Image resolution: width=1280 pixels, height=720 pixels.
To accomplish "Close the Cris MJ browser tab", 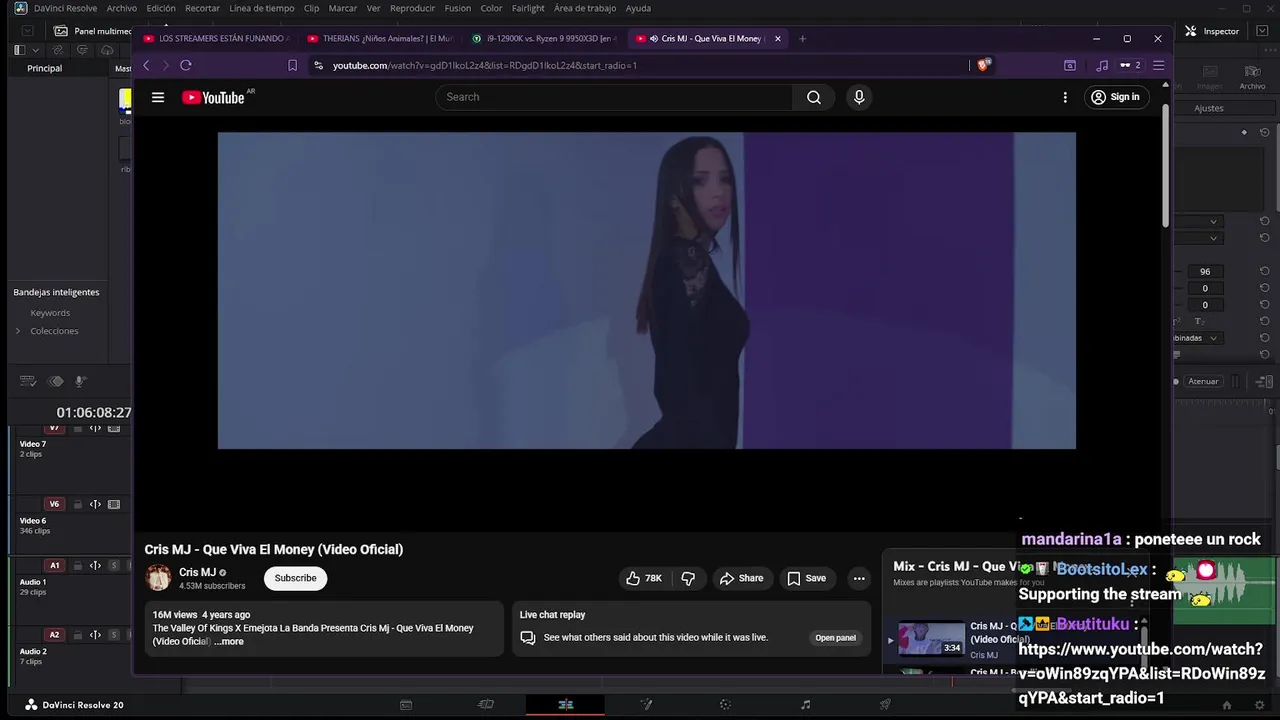I will coord(777,39).
